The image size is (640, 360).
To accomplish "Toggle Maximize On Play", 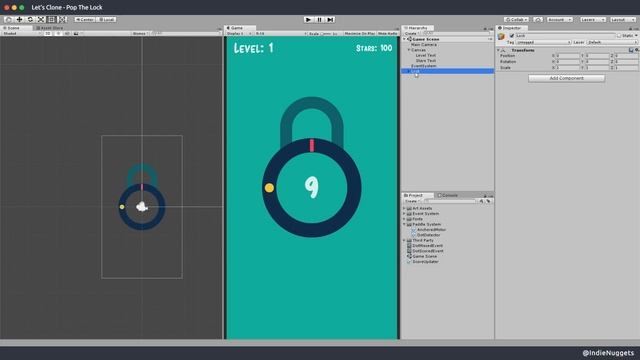I will [359, 33].
